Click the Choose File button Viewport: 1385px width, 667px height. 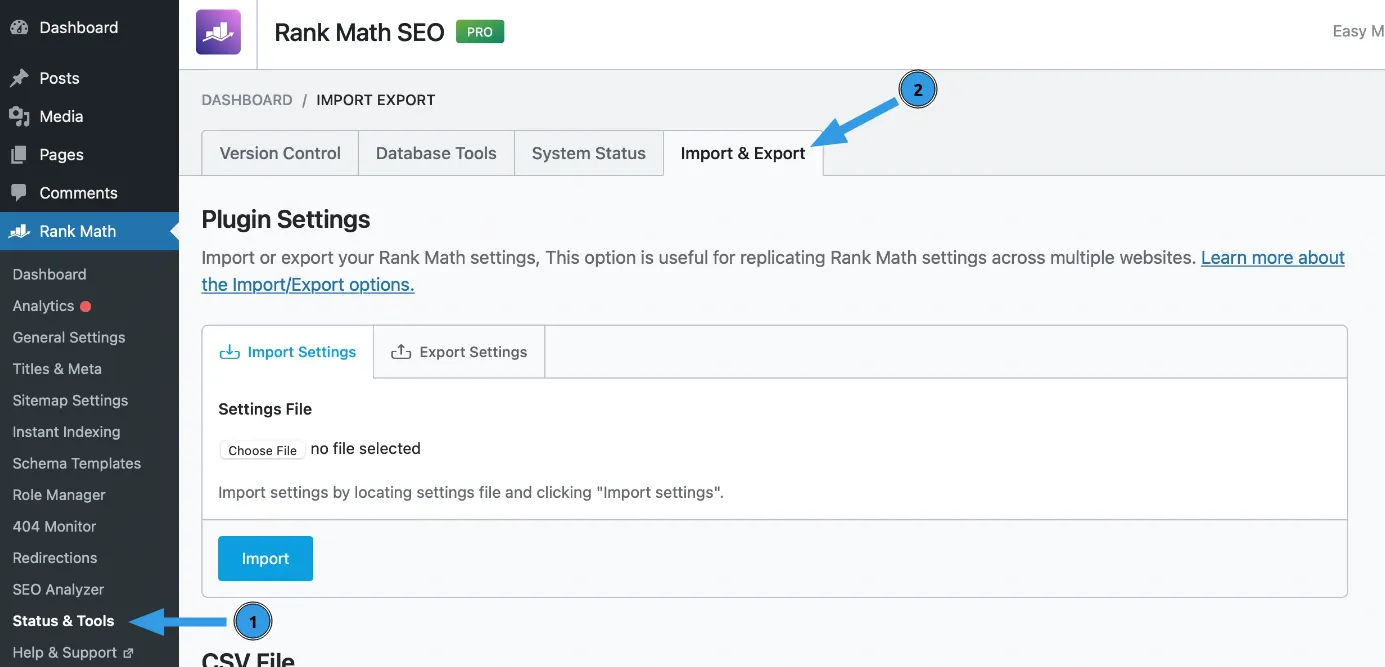262,450
